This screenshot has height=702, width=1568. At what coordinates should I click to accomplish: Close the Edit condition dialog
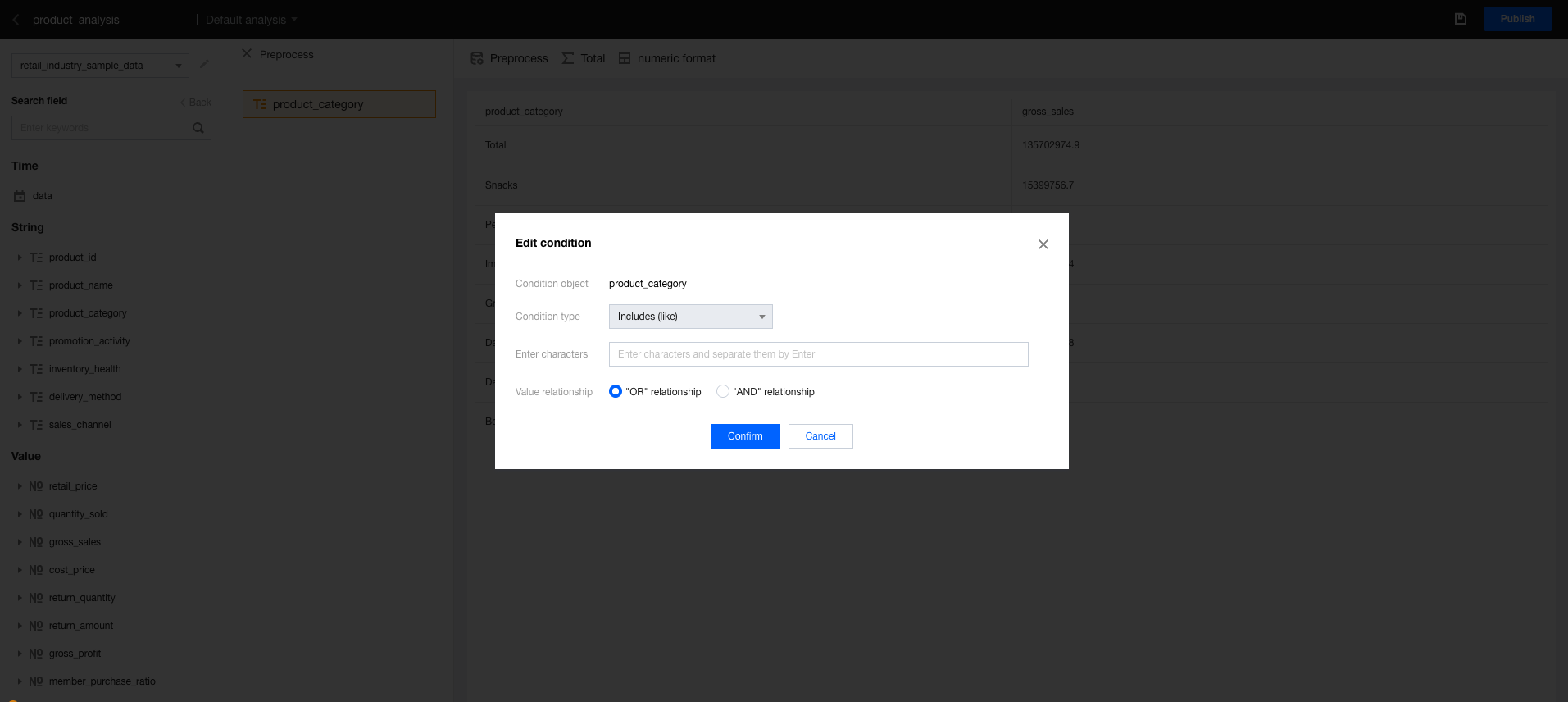1043,244
